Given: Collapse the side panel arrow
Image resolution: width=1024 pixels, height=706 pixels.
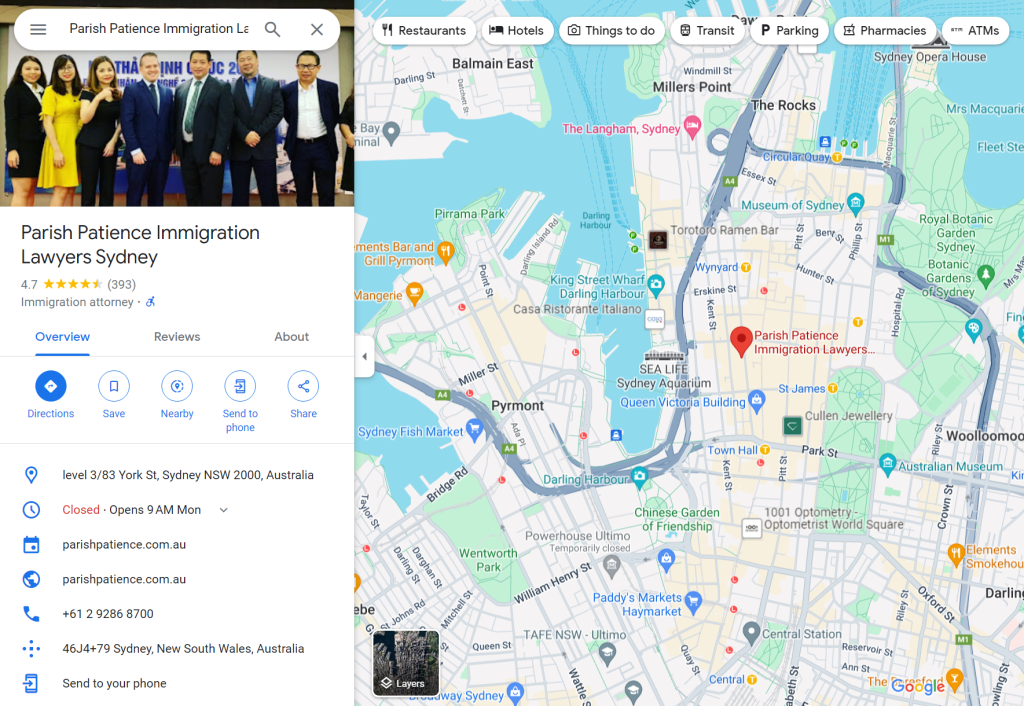Looking at the screenshot, I should [364, 357].
